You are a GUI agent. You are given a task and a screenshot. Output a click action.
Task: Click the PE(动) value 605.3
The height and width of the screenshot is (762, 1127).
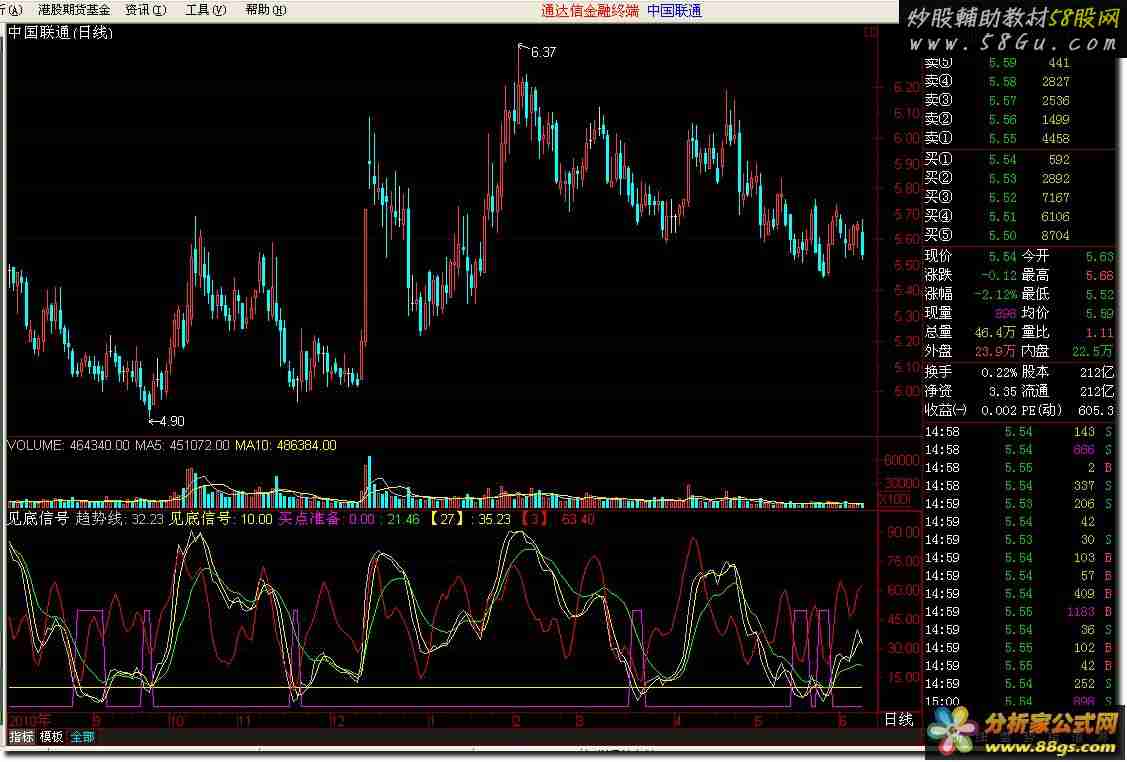click(x=1096, y=410)
